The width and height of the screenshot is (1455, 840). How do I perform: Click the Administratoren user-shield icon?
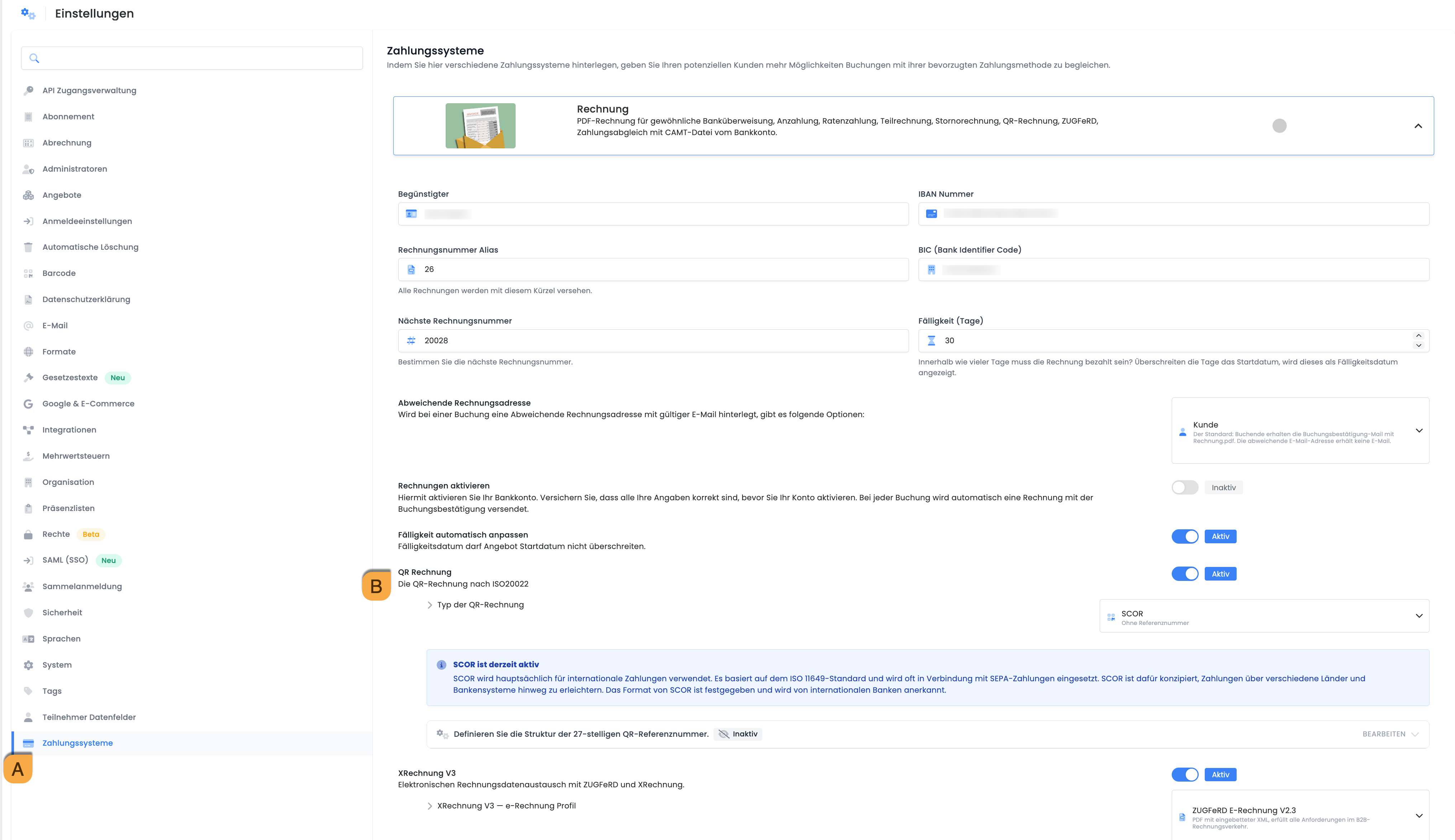pyautogui.click(x=28, y=169)
